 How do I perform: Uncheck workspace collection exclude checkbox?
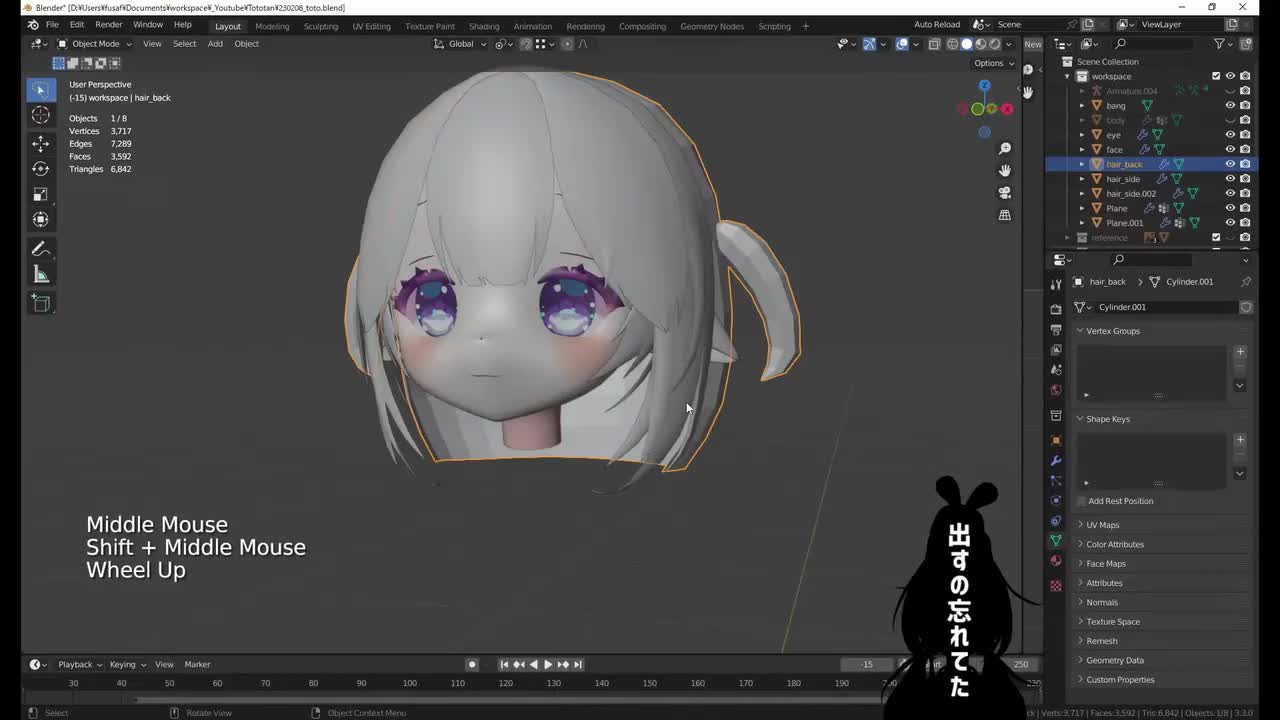[x=1216, y=76]
